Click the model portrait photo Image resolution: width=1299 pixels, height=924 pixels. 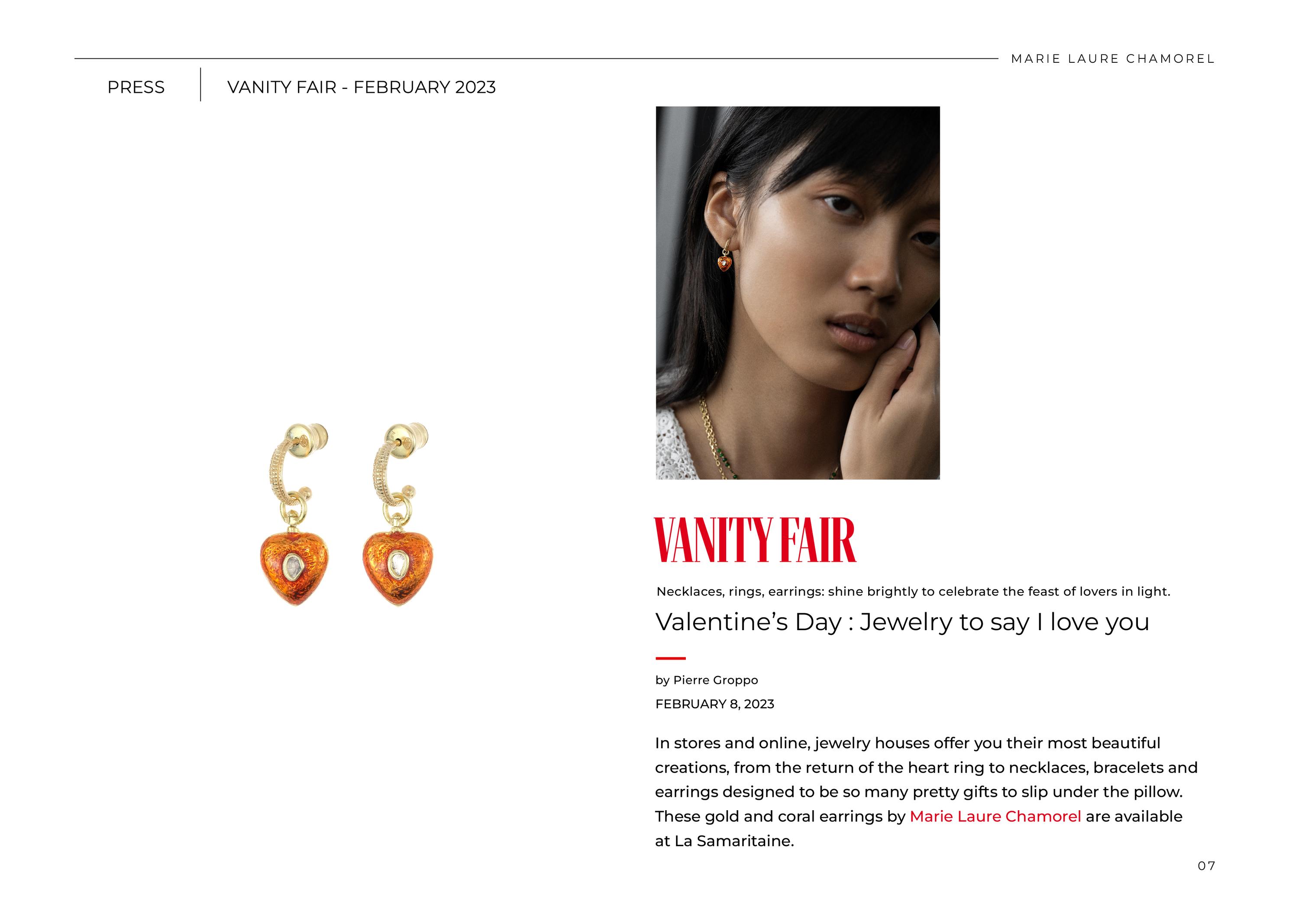[798, 293]
